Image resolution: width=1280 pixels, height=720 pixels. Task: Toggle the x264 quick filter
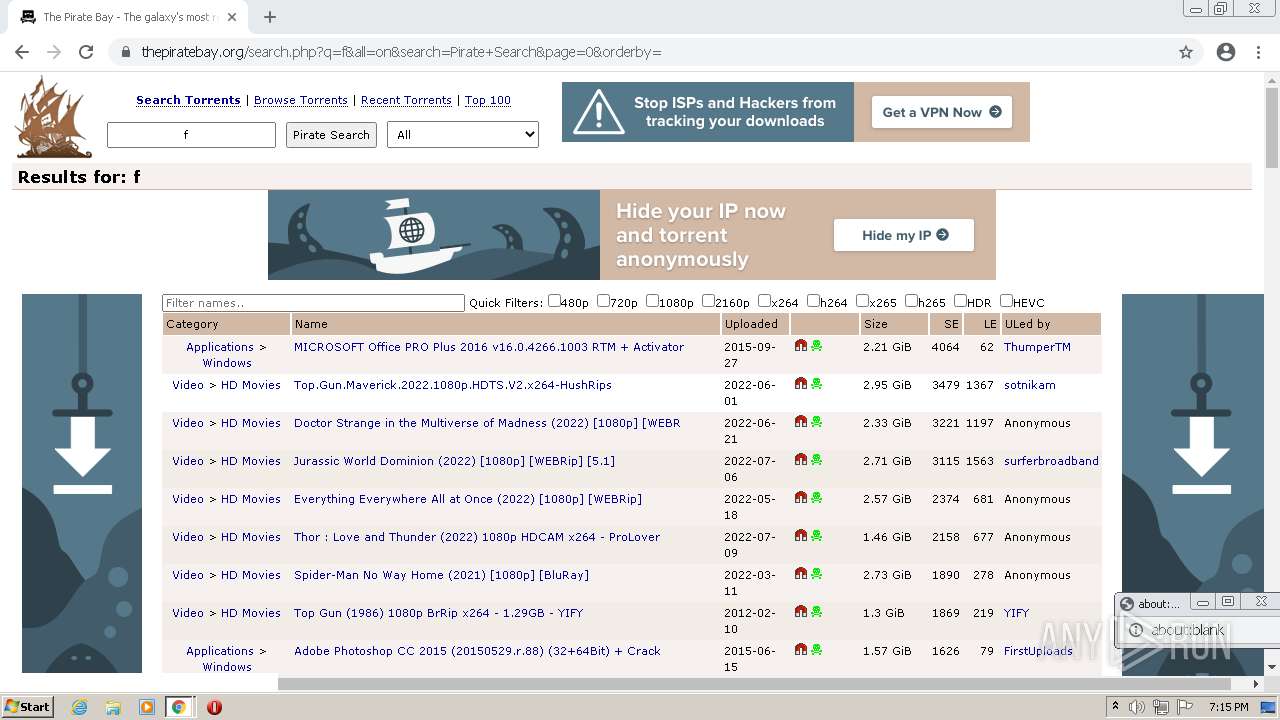(764, 301)
